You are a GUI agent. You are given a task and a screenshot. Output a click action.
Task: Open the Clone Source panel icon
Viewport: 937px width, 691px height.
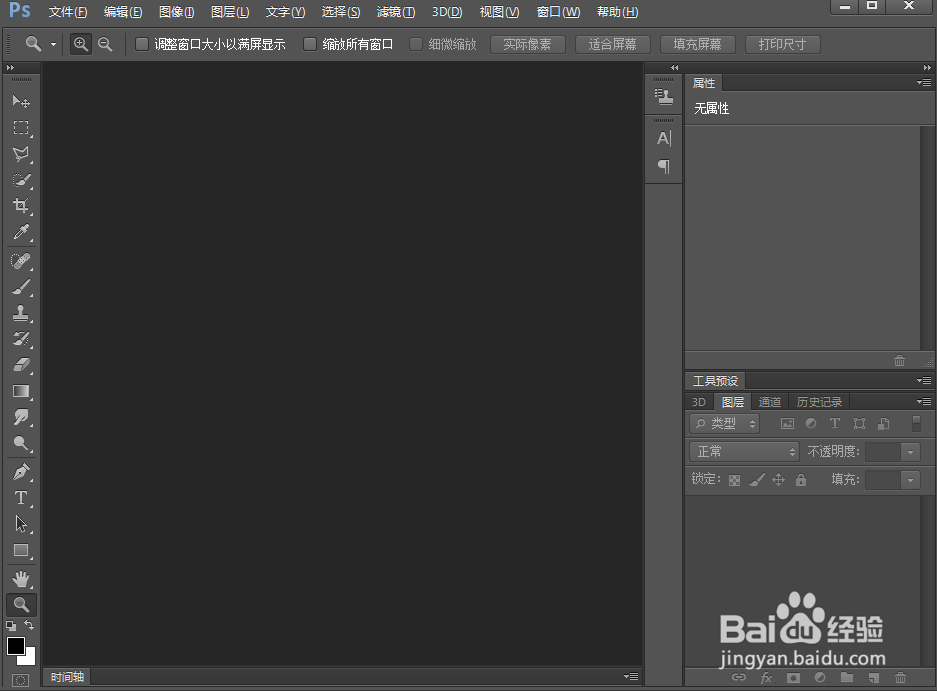click(664, 96)
